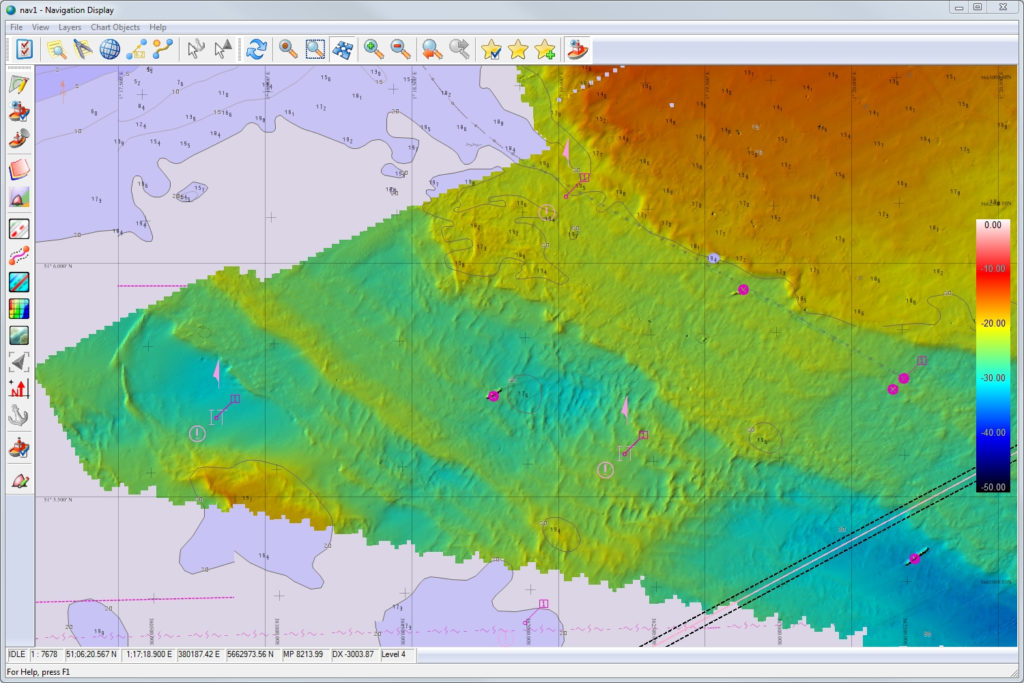Activate the Zoom In magnifier tool
The image size is (1024, 683).
pos(375,48)
